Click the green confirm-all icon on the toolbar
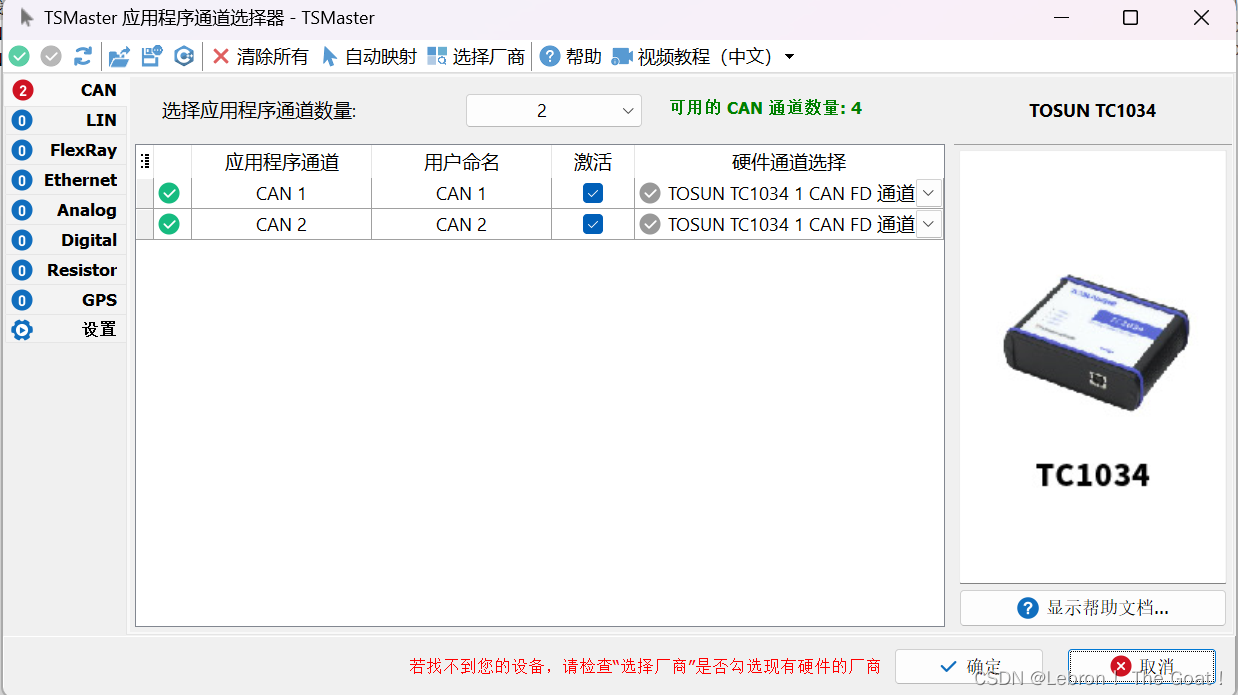The width and height of the screenshot is (1238, 695). [19, 56]
